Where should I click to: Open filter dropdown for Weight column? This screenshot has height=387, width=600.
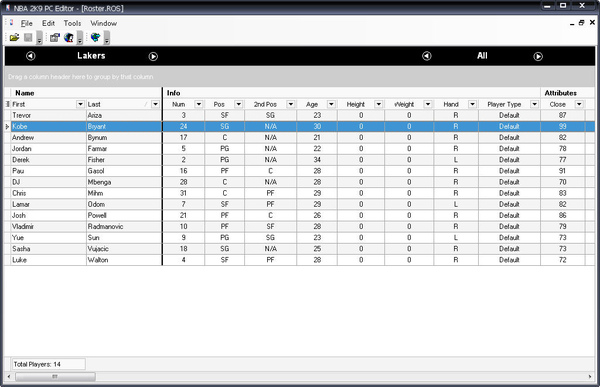click(428, 104)
